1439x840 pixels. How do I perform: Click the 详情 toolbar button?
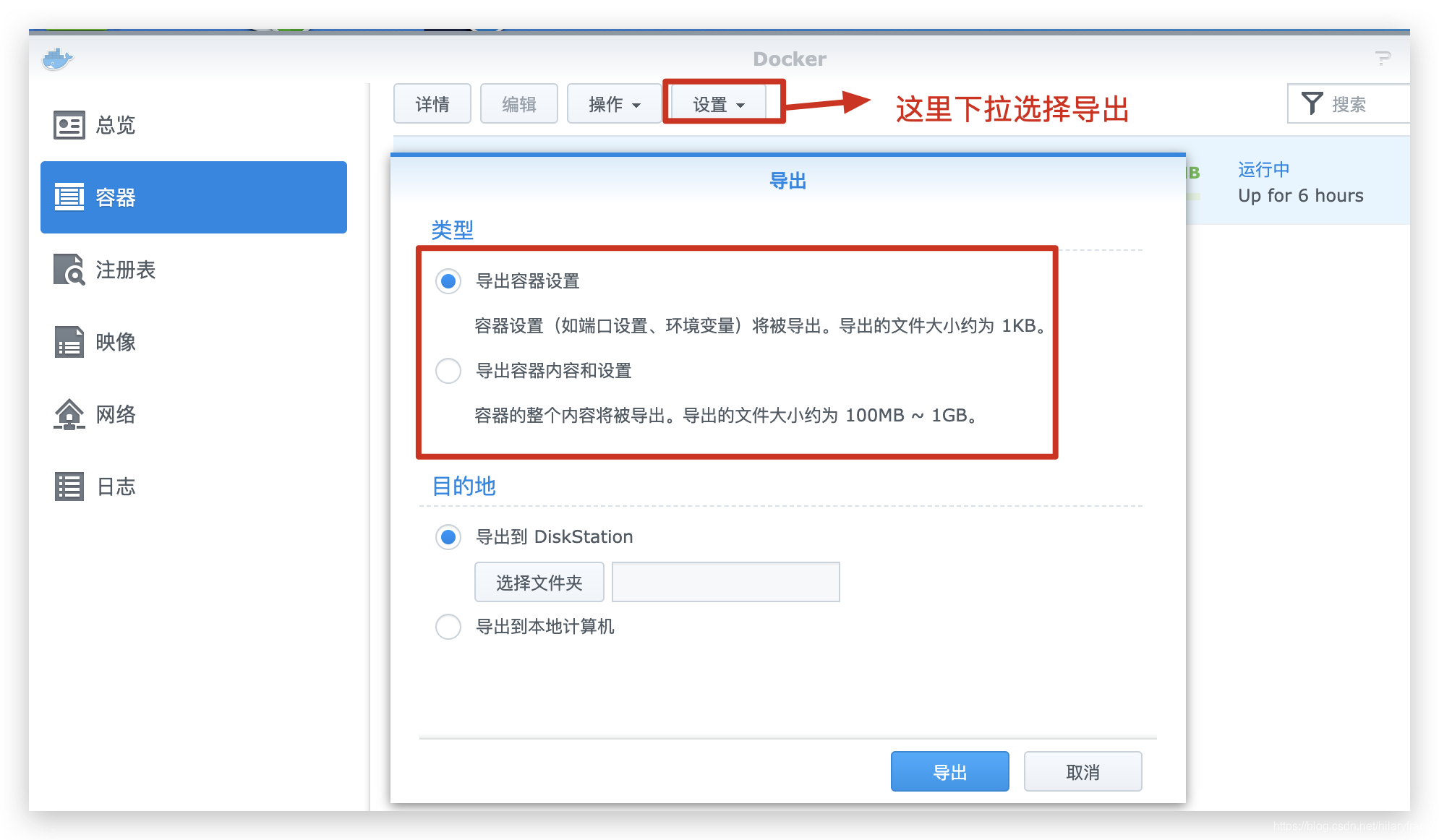coord(432,104)
